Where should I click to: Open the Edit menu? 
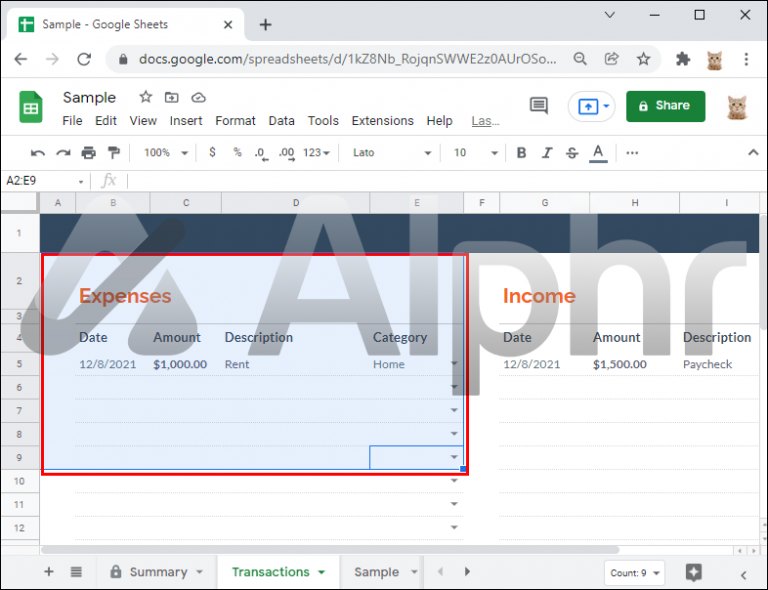coord(106,121)
